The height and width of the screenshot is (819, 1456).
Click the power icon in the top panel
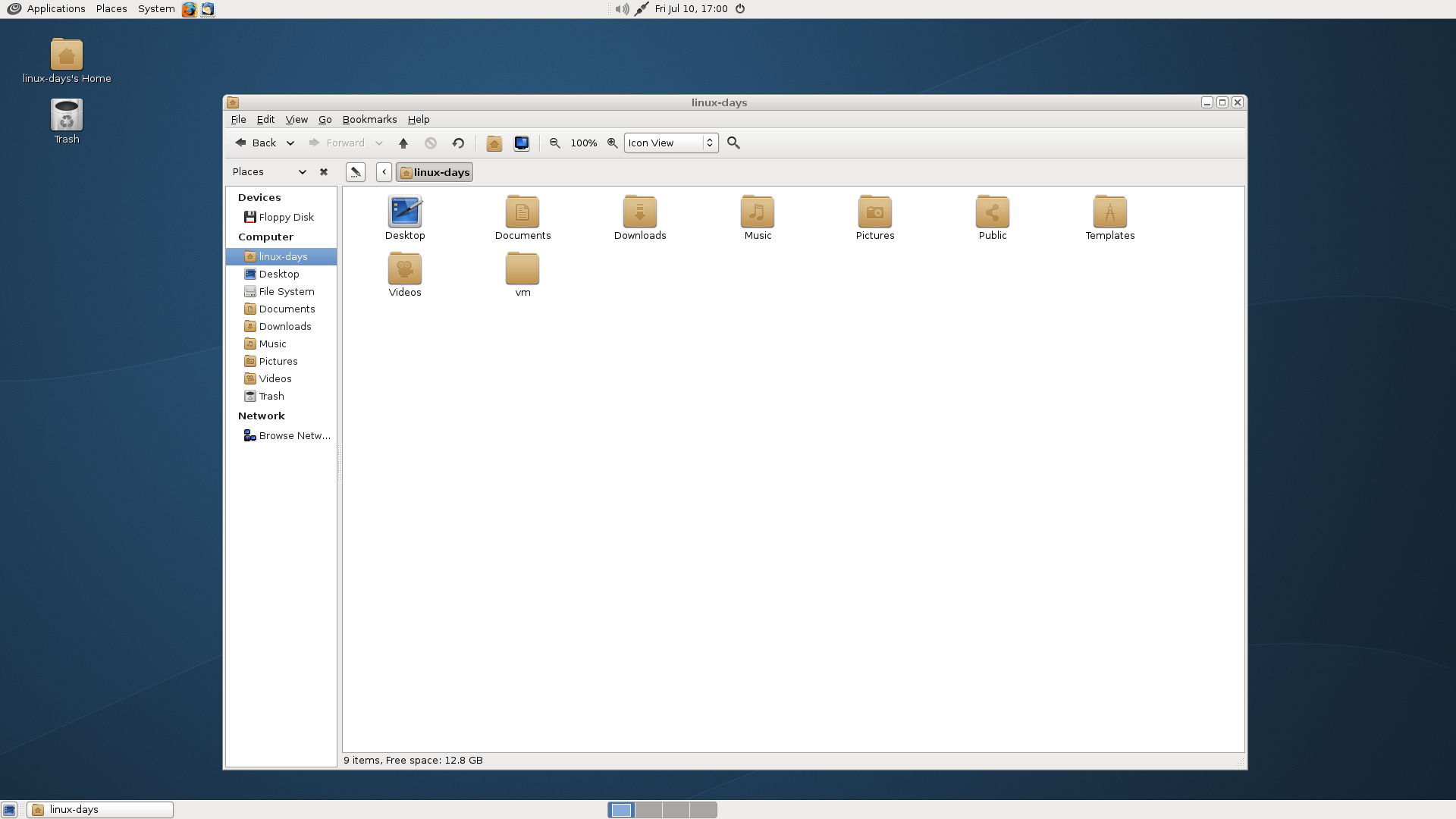tap(740, 9)
